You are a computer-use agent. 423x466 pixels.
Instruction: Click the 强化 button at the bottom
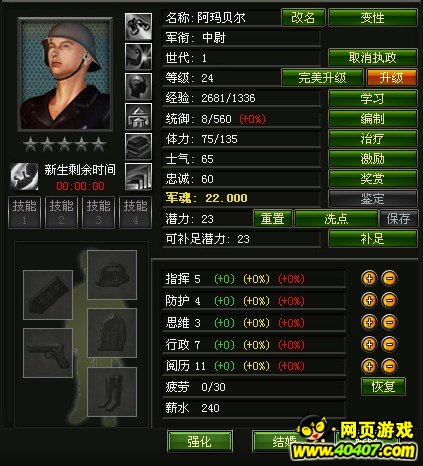pyautogui.click(x=200, y=441)
